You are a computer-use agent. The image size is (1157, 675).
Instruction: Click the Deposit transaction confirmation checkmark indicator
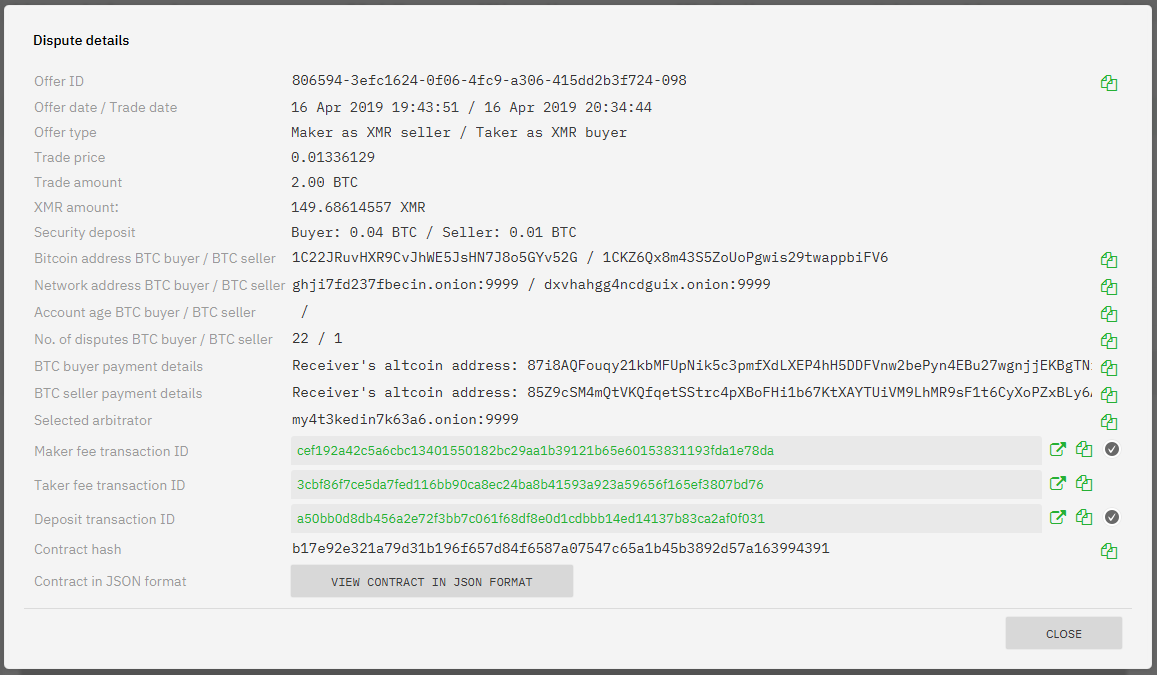1111,517
